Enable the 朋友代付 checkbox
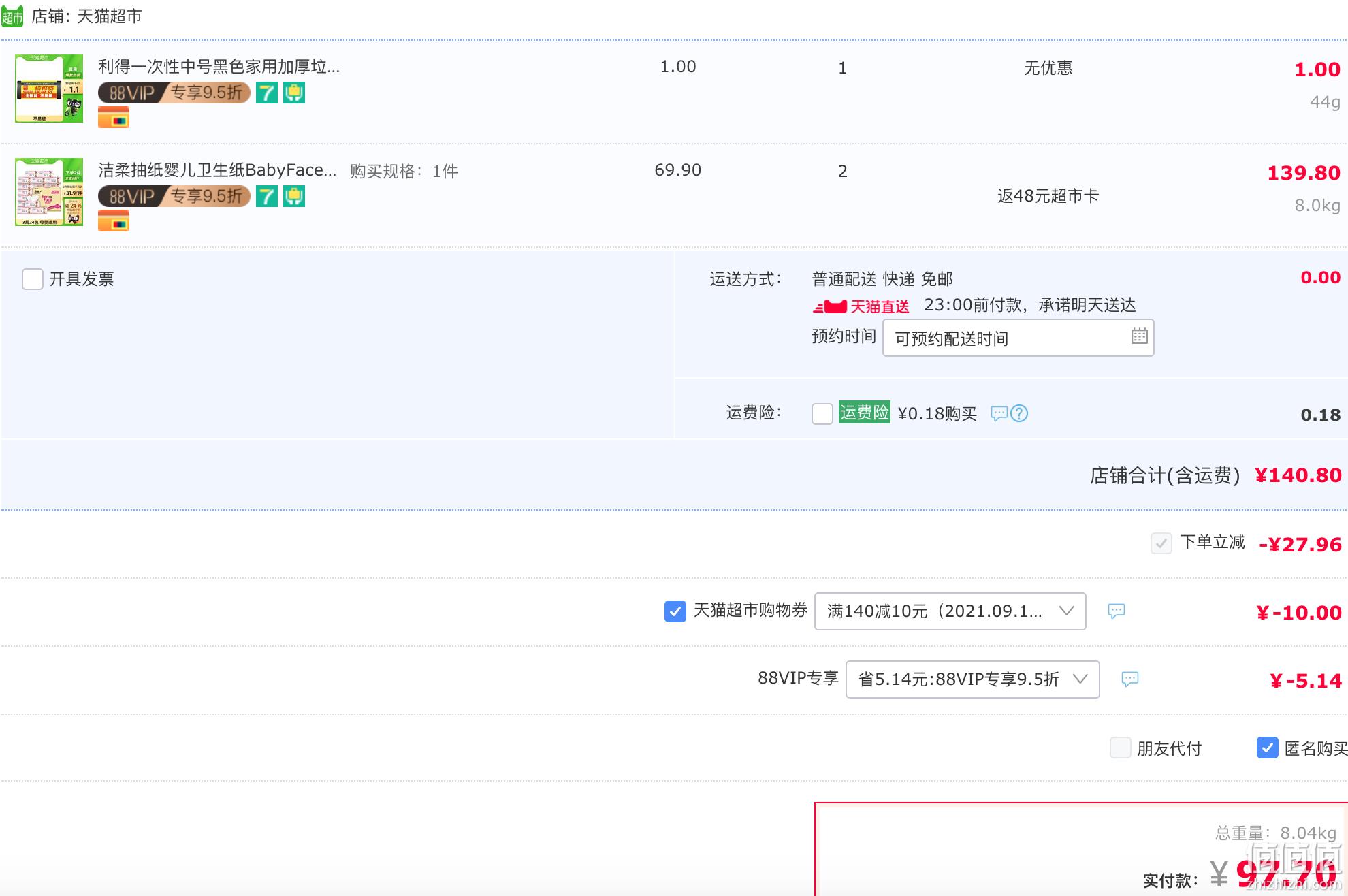 [1120, 748]
